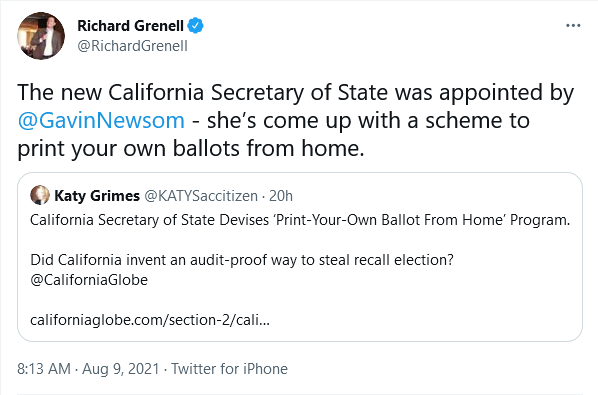The image size is (598, 395).
Task: Open the 20h timestamp of quoted tweet
Action: pyautogui.click(x=281, y=196)
